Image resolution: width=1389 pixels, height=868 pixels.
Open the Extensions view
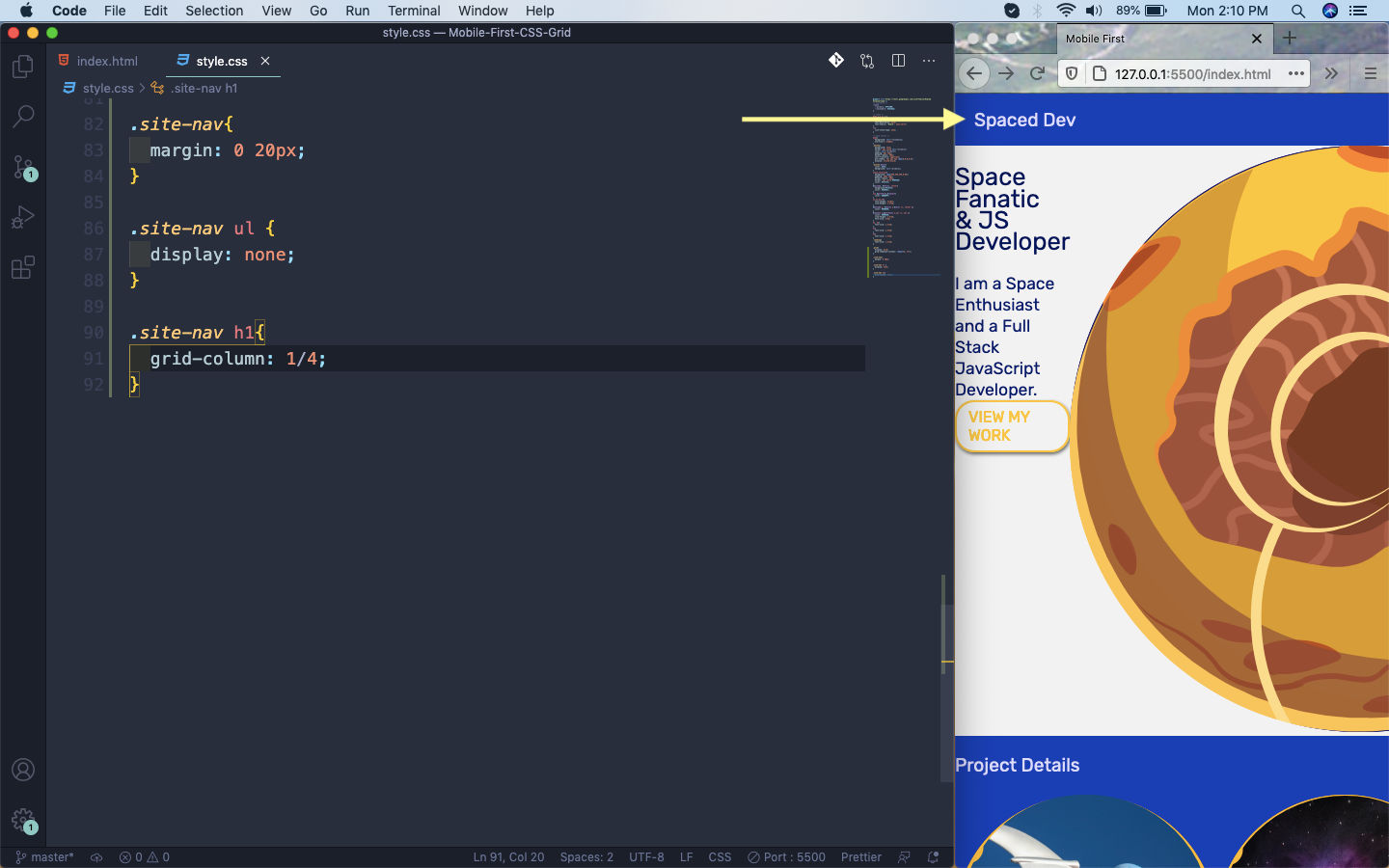pos(22,267)
